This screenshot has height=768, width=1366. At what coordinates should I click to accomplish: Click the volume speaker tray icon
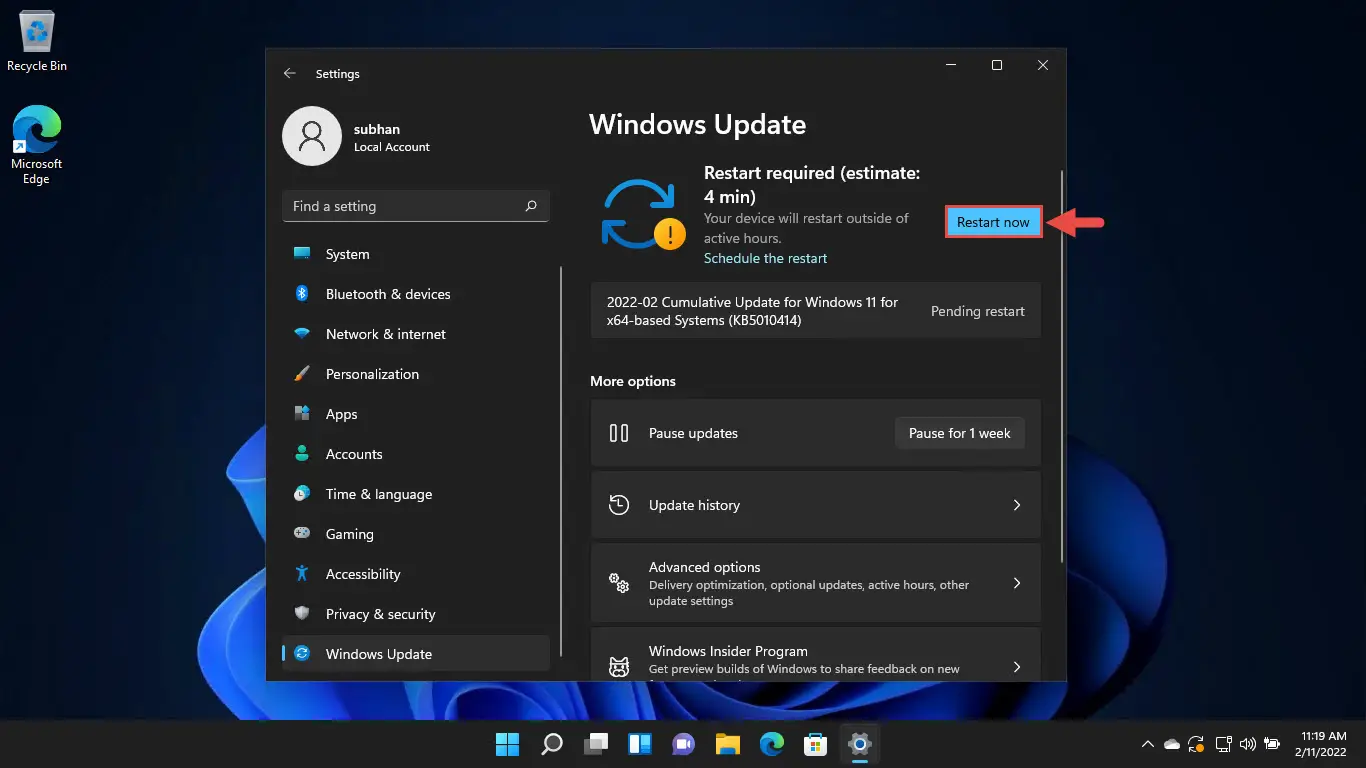point(1247,744)
